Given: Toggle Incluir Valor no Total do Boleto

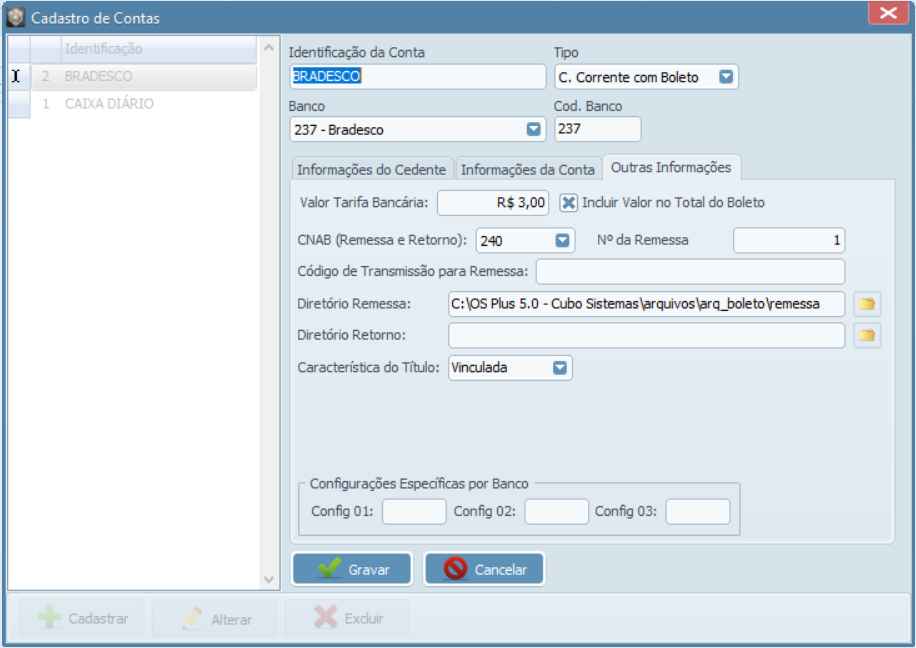Looking at the screenshot, I should [568, 203].
